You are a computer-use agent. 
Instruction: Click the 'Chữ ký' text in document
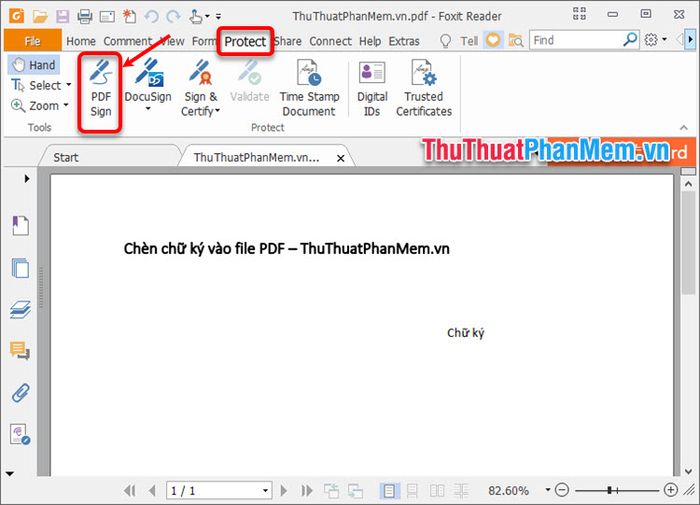click(x=466, y=333)
